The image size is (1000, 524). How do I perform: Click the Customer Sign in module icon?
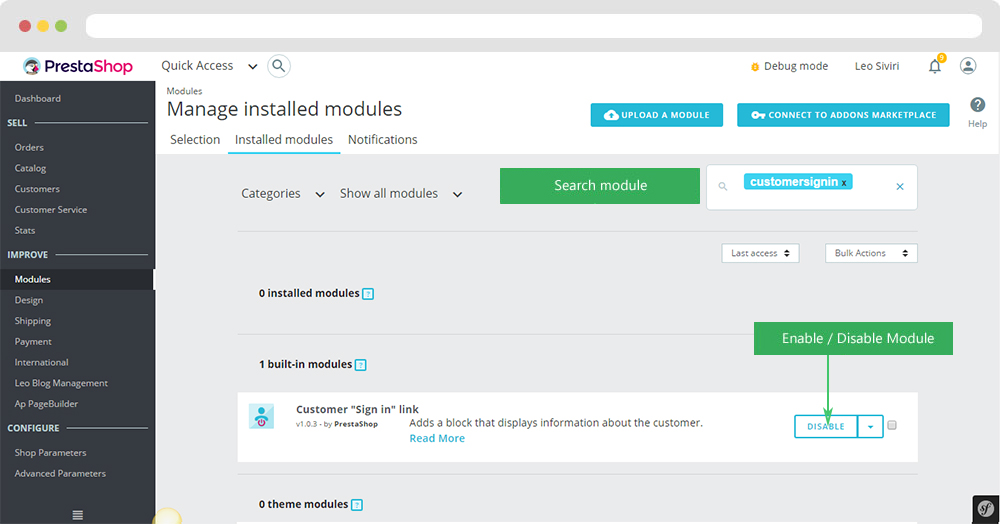(x=261, y=417)
